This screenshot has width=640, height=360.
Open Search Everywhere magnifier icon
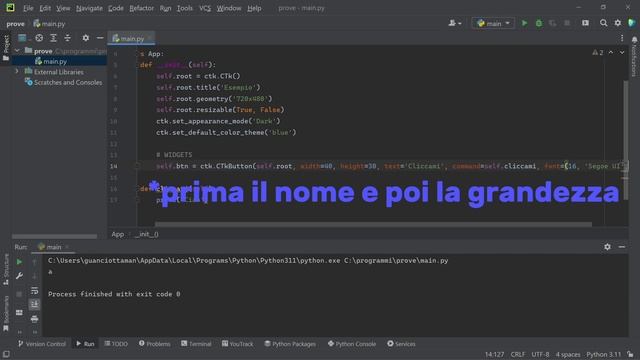tap(603, 23)
